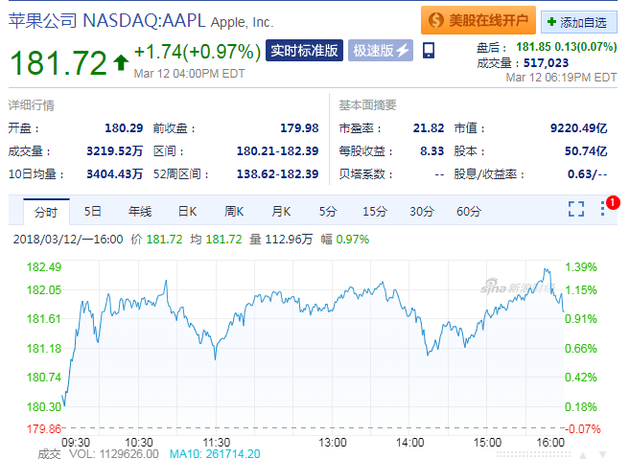630x459 pixels.
Task: Select the 年线 yearly chart tab
Action: coord(140,211)
